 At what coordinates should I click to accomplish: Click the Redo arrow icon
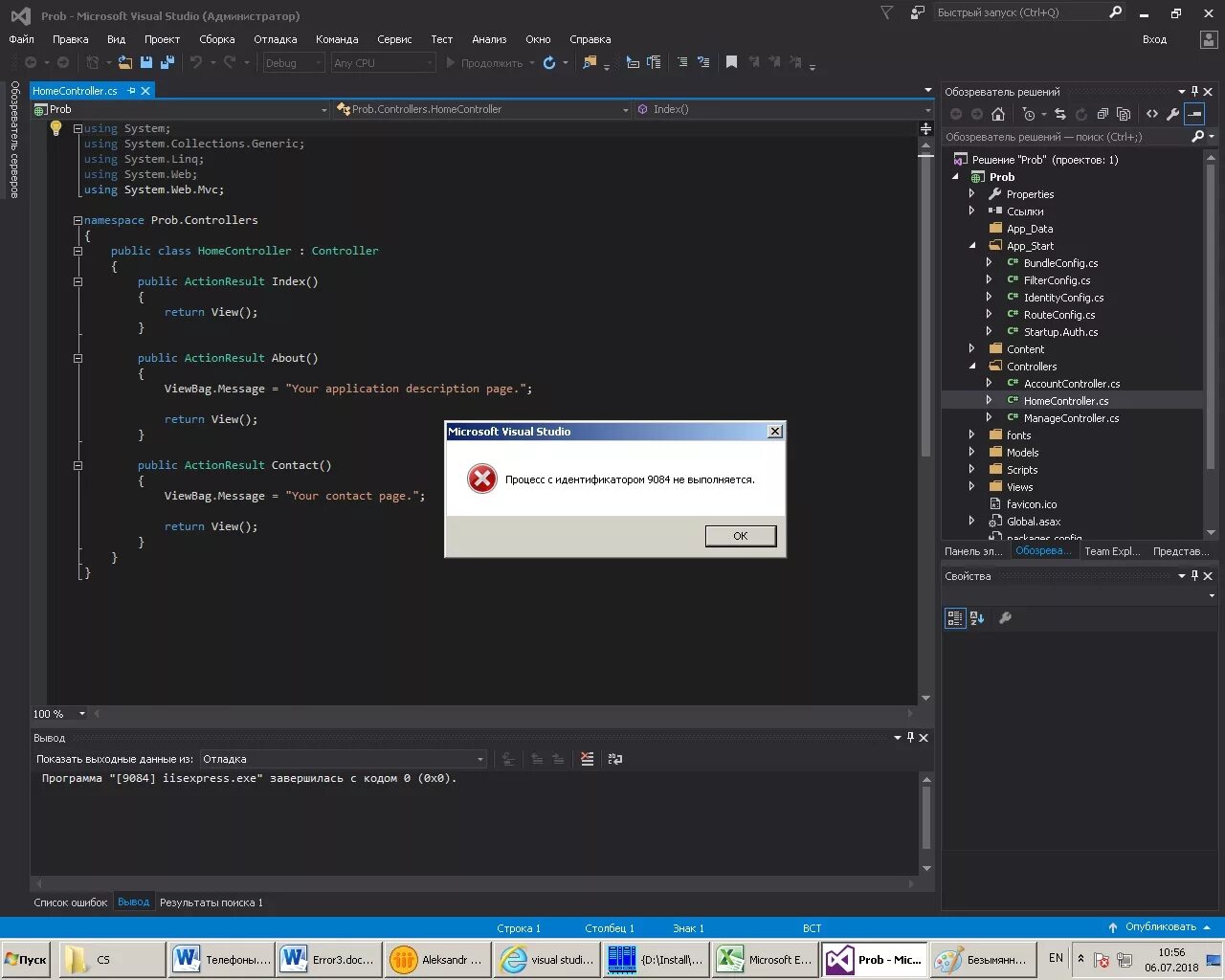pos(230,62)
